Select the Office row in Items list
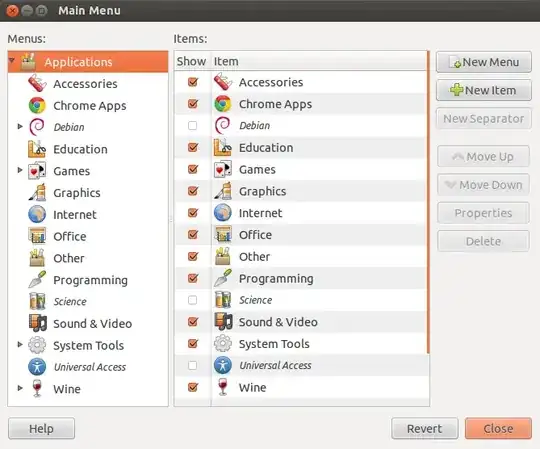The image size is (540, 449). (x=301, y=235)
